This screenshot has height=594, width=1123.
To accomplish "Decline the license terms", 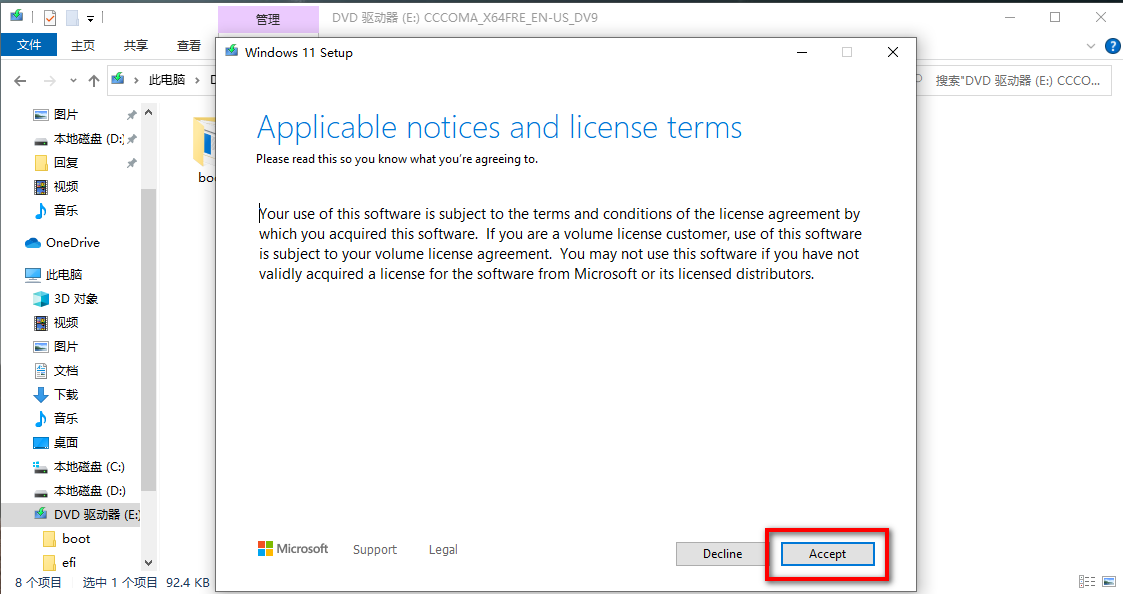I will pos(722,554).
